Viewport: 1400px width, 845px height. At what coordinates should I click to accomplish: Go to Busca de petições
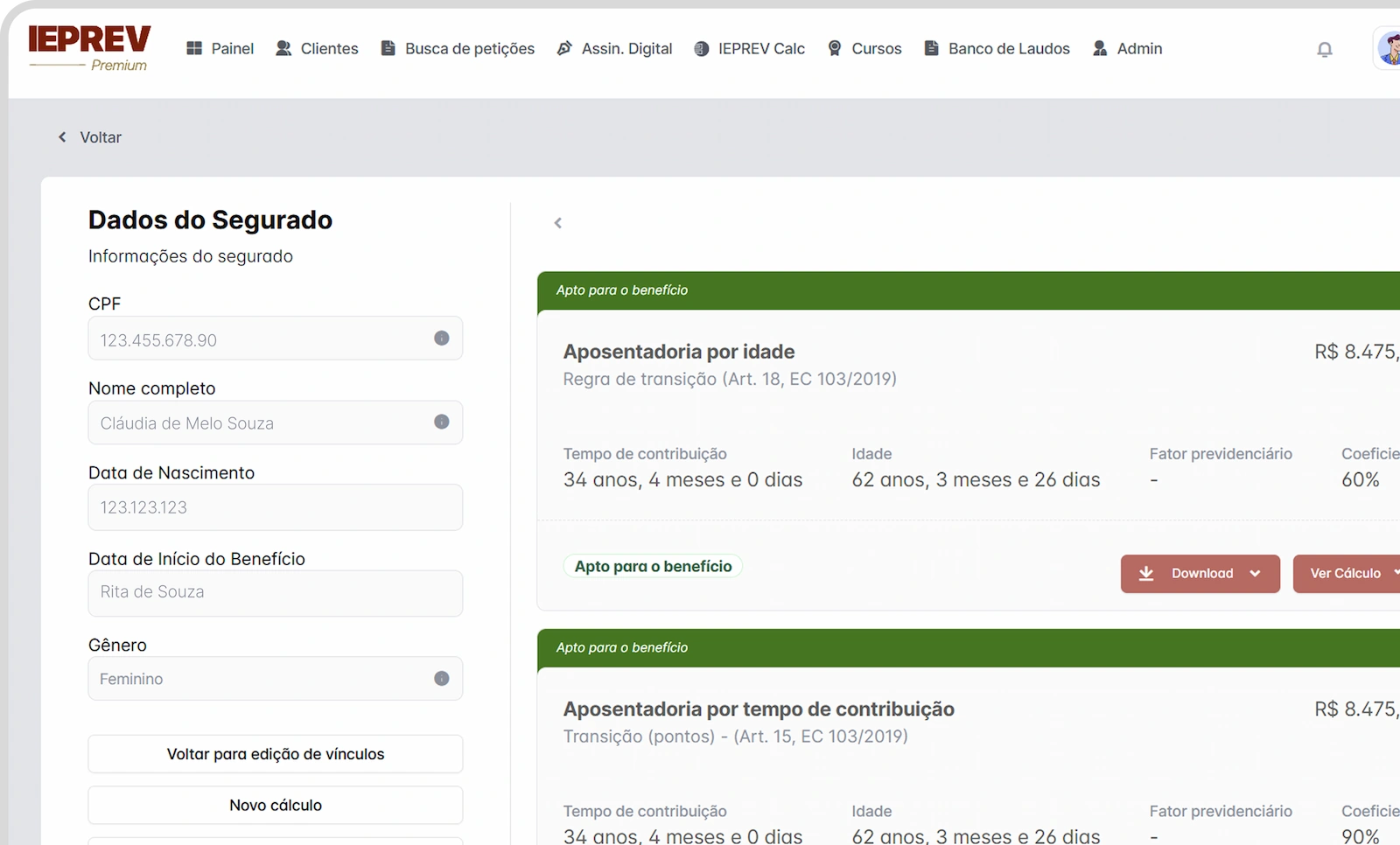458,48
